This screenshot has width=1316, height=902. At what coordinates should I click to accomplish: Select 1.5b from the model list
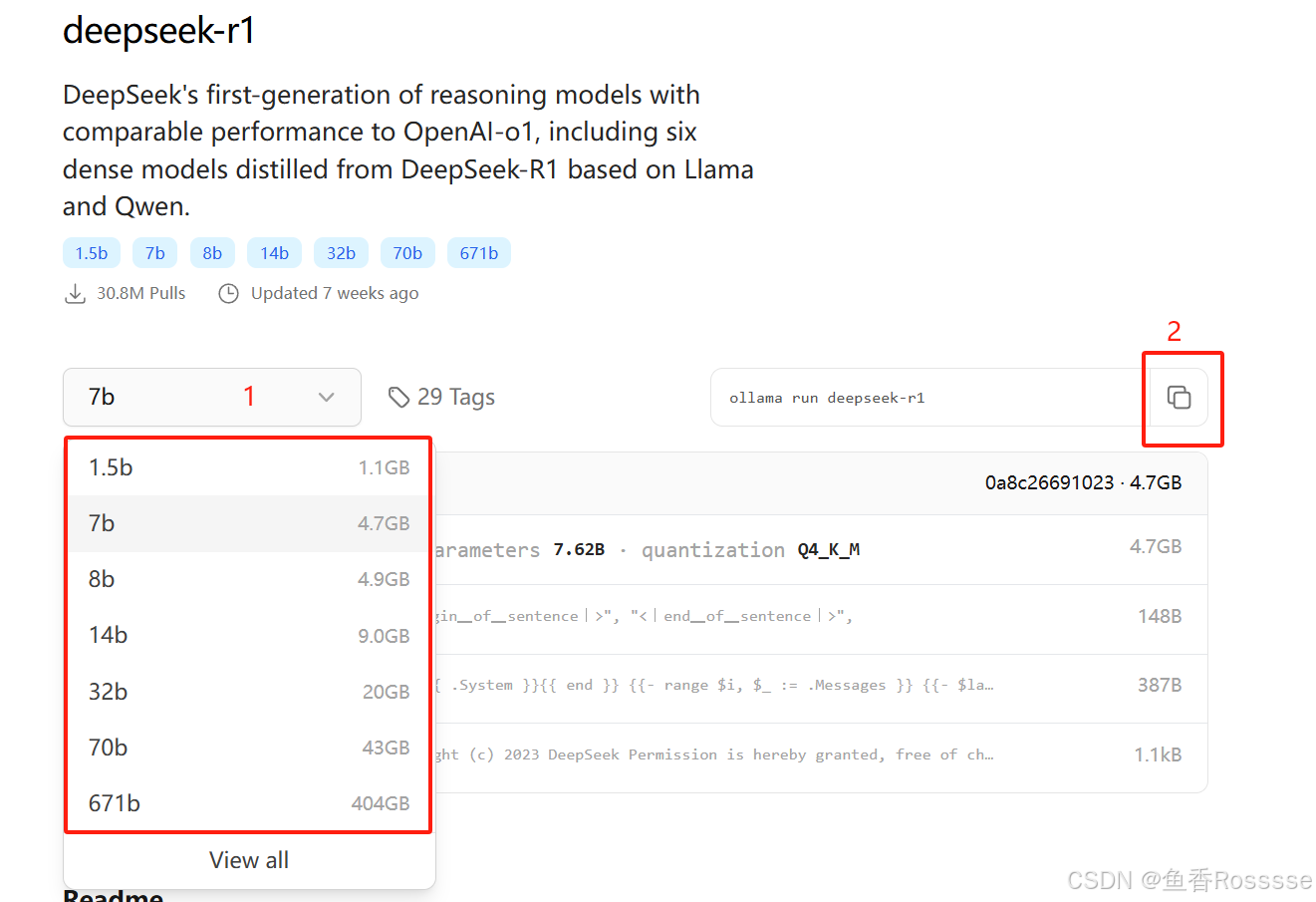(249, 467)
